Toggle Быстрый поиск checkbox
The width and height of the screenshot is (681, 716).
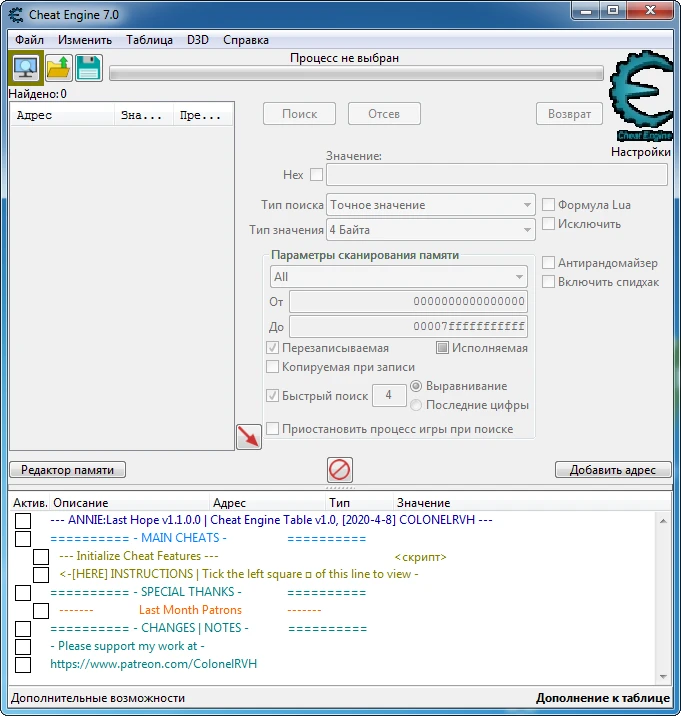272,395
